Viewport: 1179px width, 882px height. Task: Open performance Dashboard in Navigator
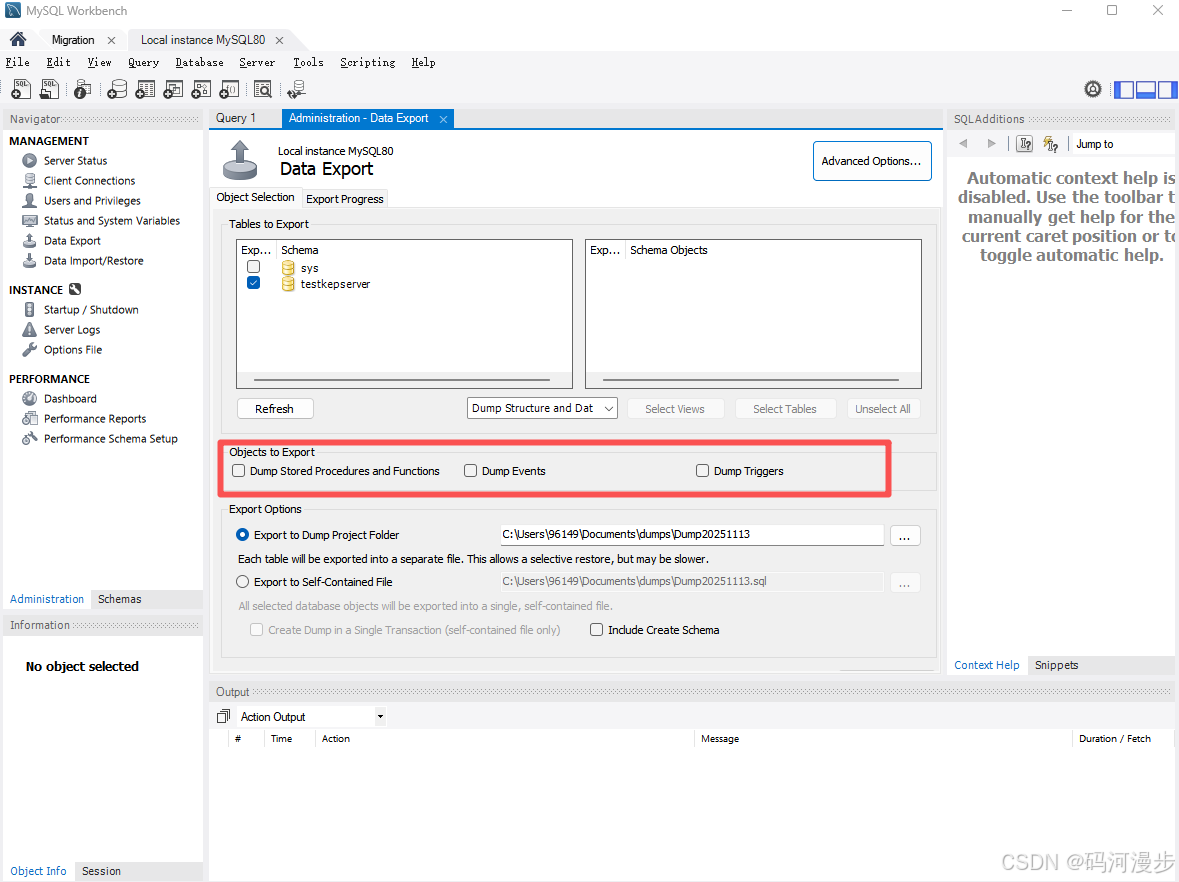point(70,399)
